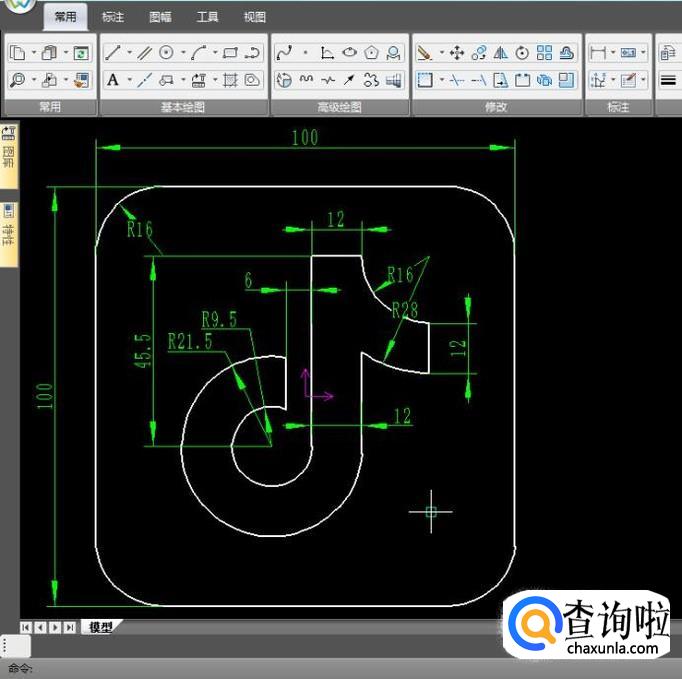
Task: Jump to first layout tab button
Action: pos(26,627)
